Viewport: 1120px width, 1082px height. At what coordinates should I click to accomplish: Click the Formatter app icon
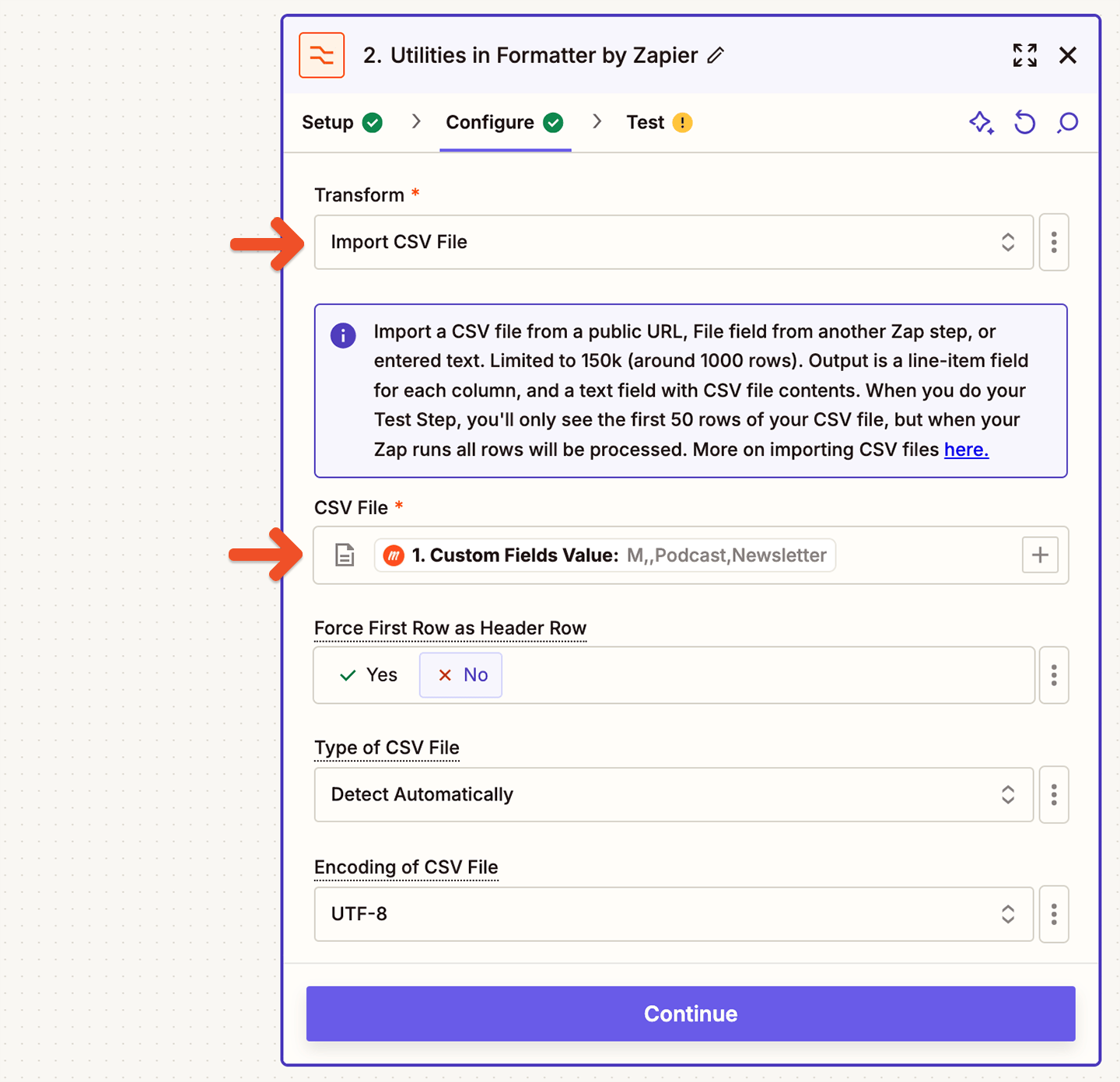pos(321,55)
